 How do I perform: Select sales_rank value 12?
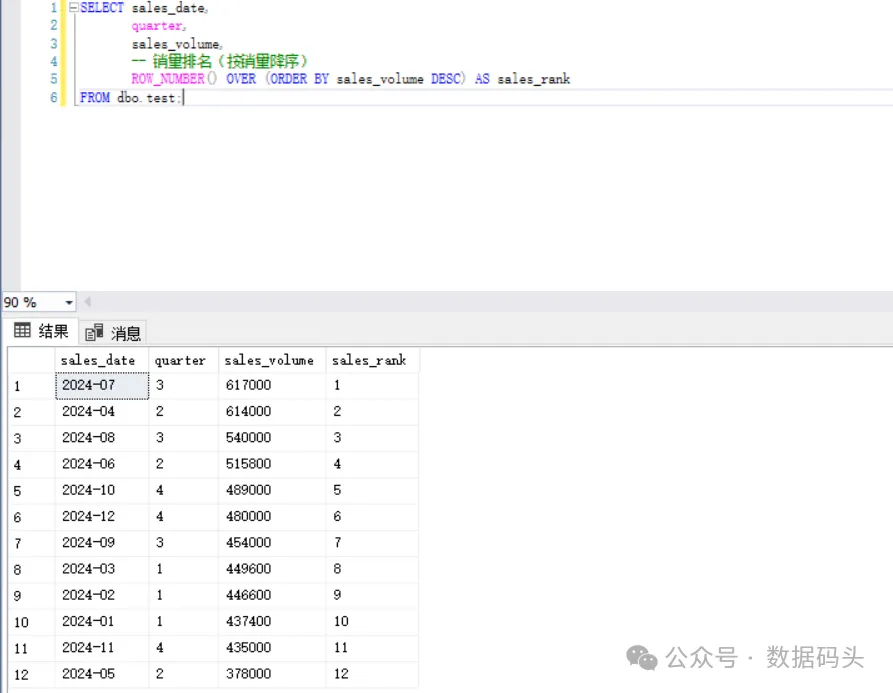tap(372, 674)
